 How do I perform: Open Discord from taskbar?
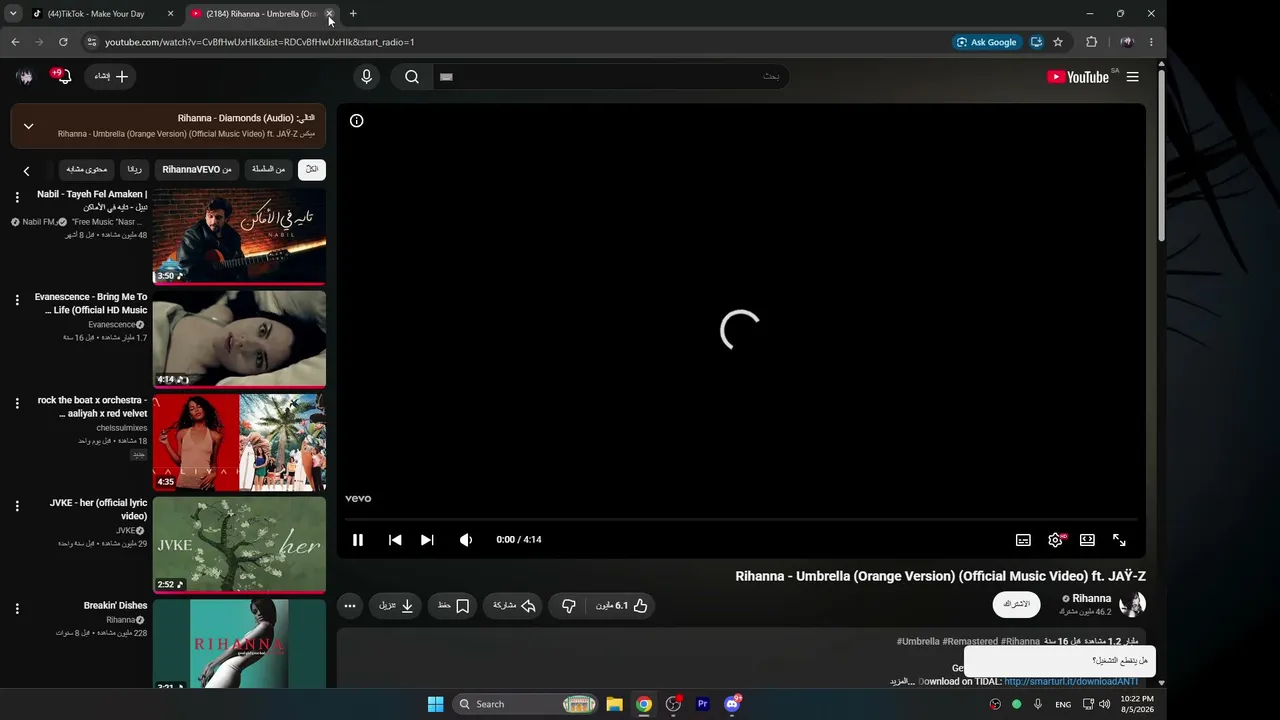(732, 704)
